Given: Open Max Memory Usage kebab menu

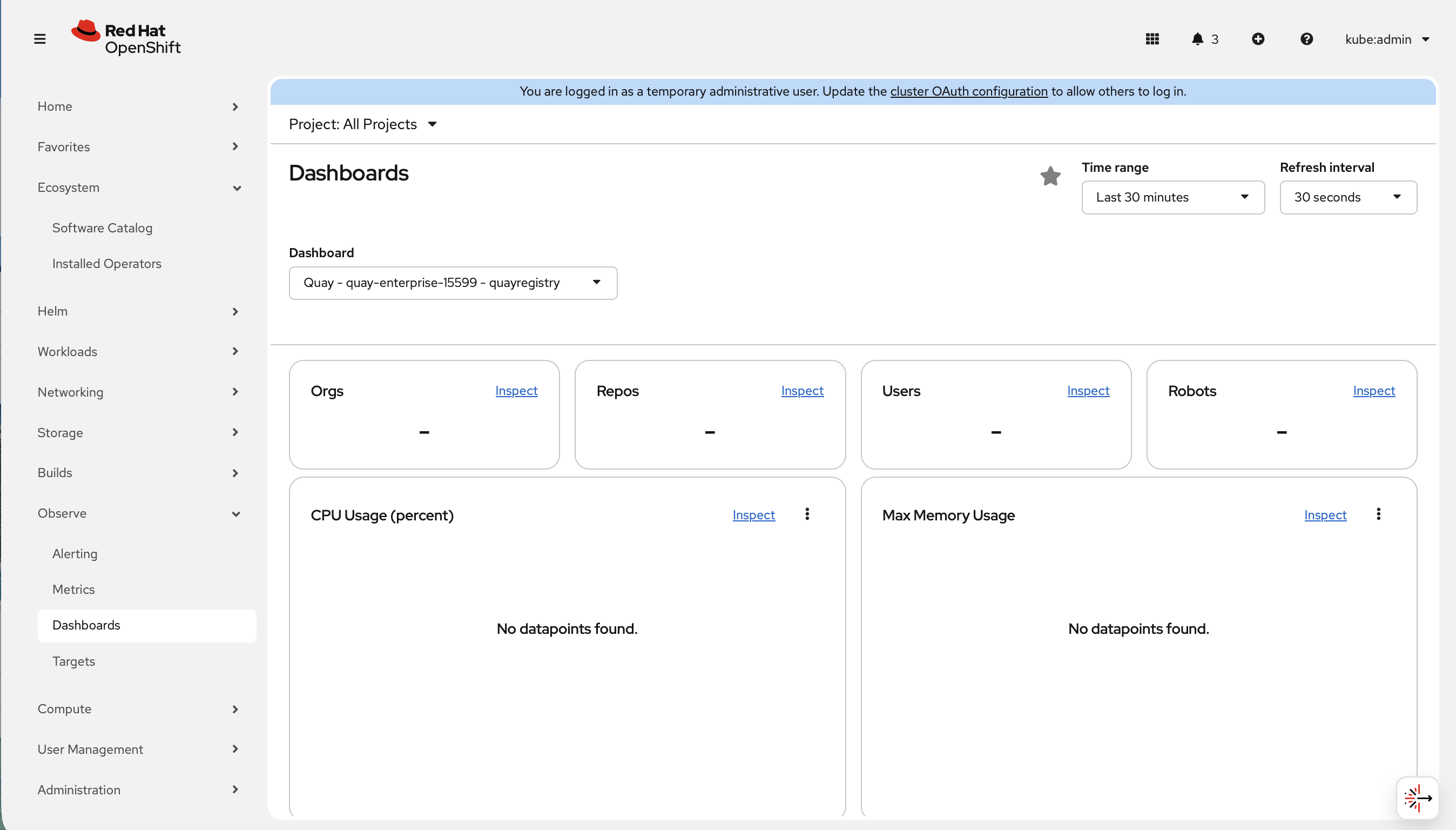Looking at the screenshot, I should coord(1378,514).
